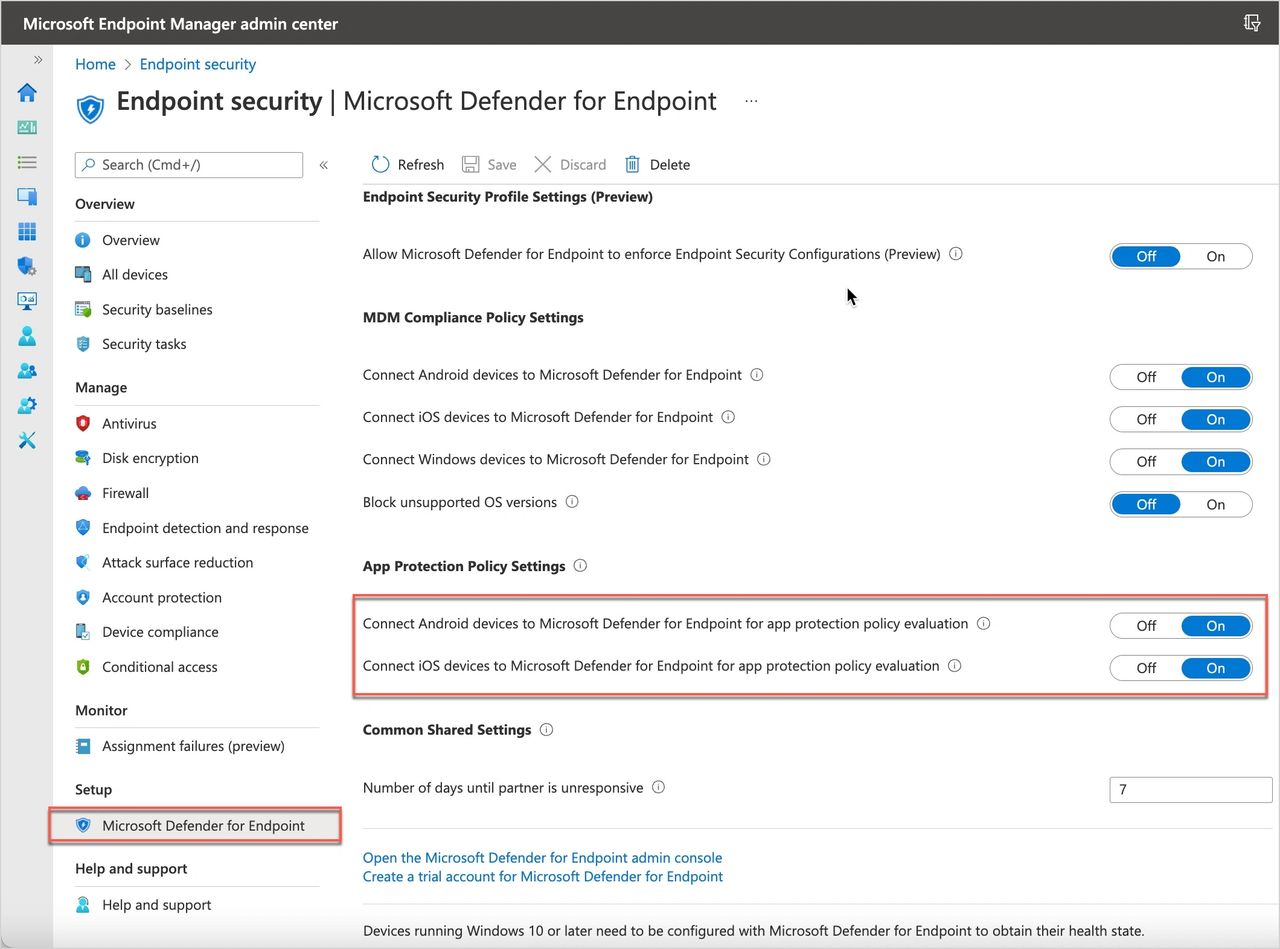Click info icon beside App Protection Policy Settings
Viewport: 1280px width, 949px height.
click(x=580, y=566)
